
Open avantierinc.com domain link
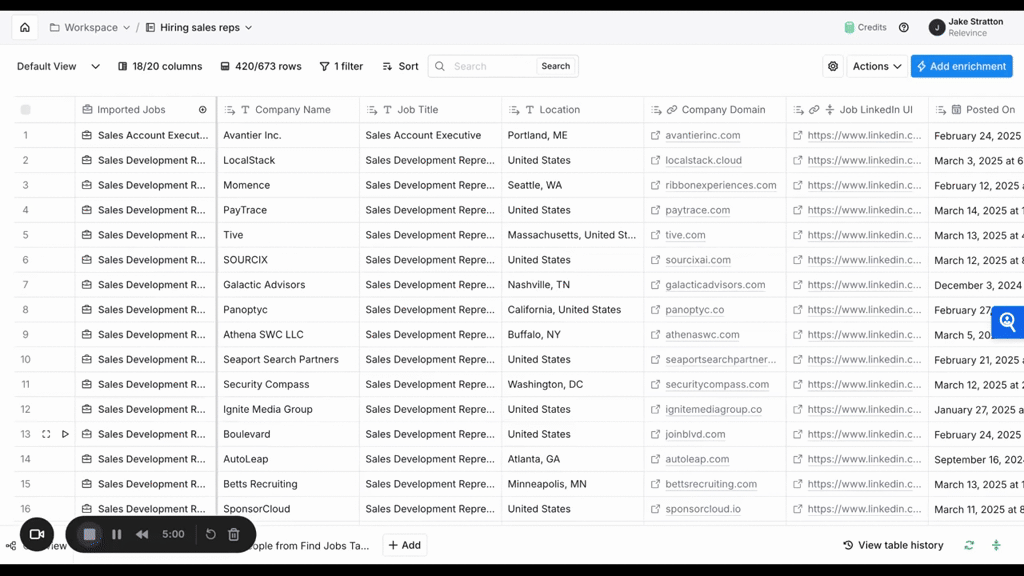pos(703,135)
